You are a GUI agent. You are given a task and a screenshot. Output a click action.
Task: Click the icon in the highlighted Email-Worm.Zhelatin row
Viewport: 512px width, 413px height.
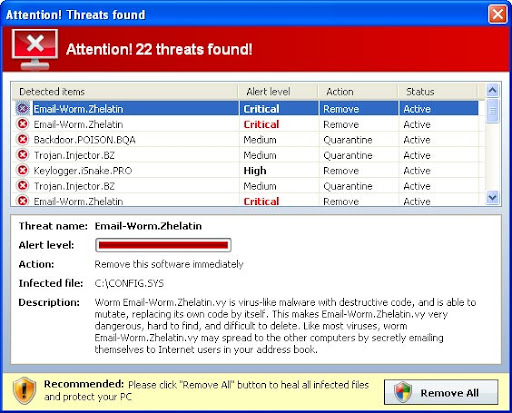coord(22,108)
